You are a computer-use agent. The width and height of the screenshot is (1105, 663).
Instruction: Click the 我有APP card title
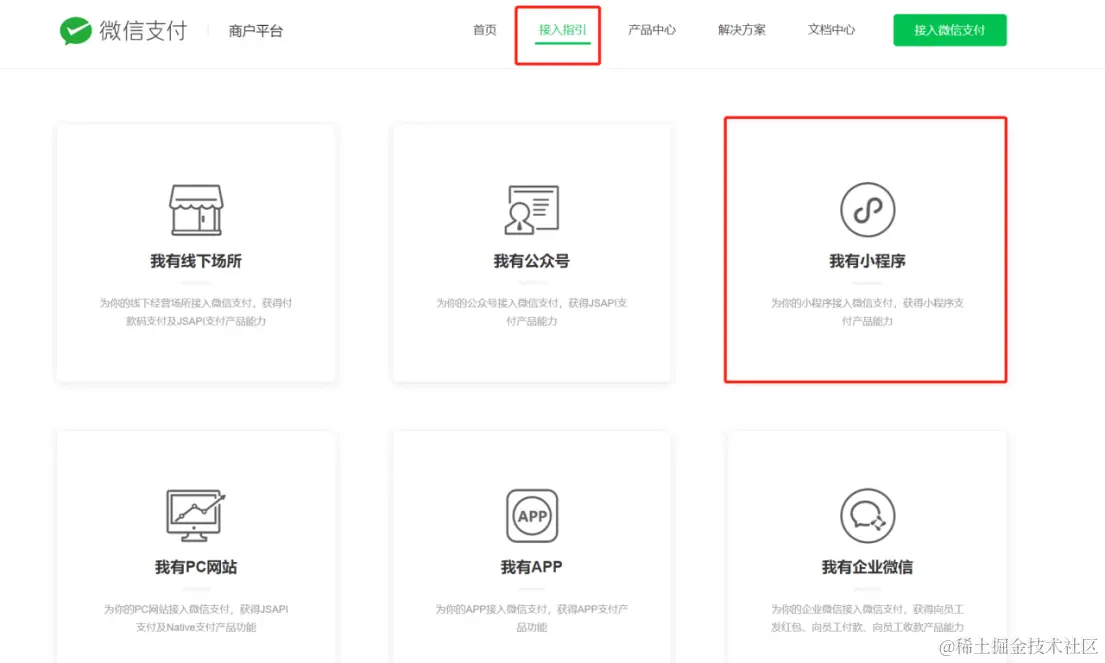(x=531, y=567)
